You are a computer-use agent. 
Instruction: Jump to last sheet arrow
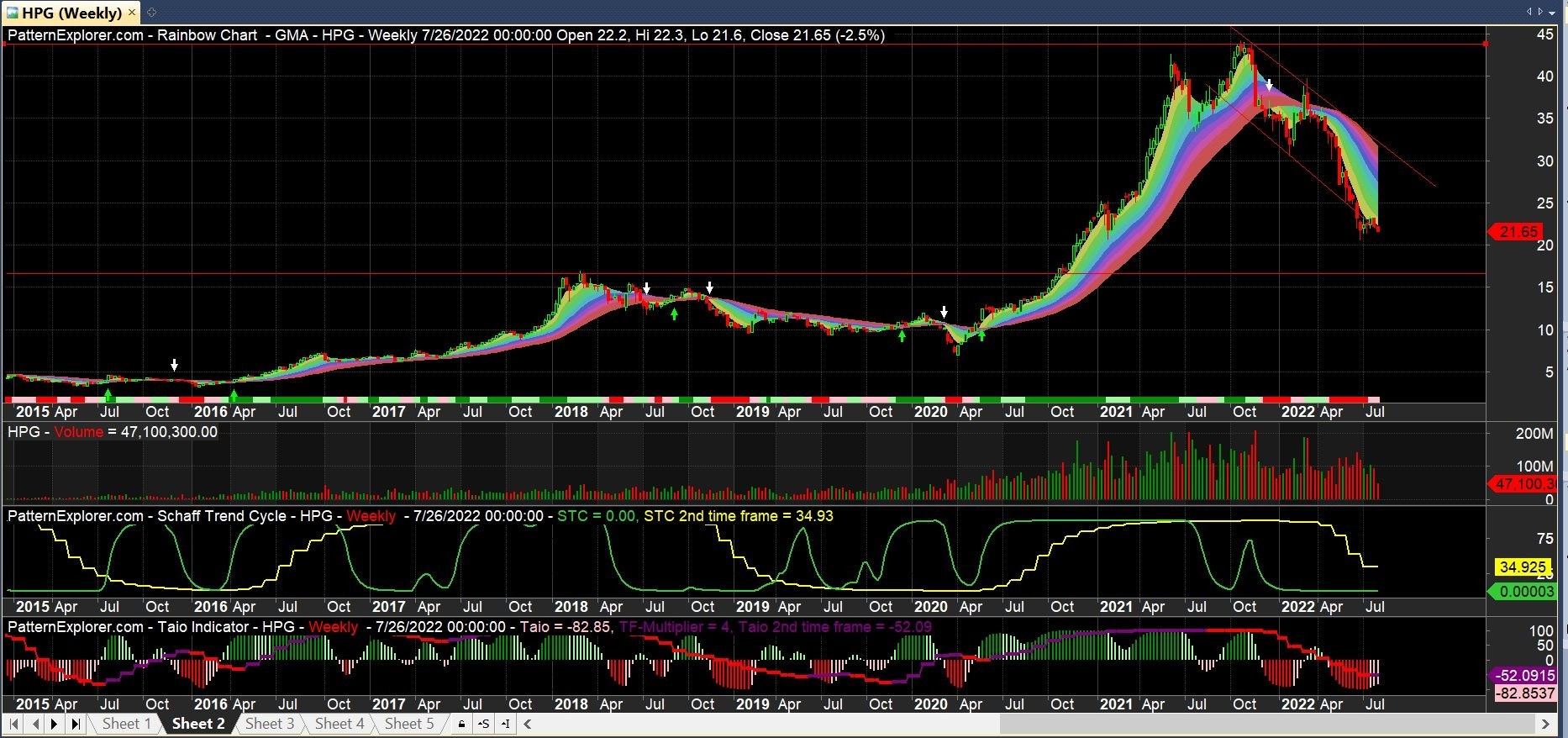[x=75, y=724]
